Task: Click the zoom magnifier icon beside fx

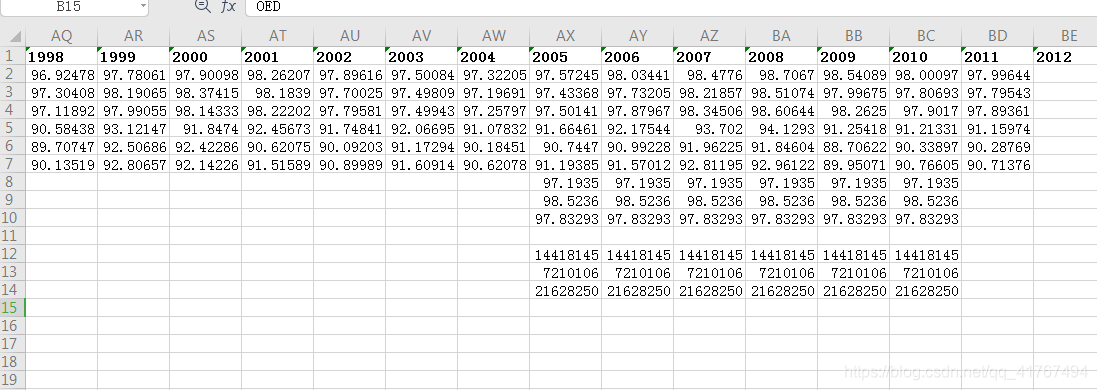Action: 202,6
